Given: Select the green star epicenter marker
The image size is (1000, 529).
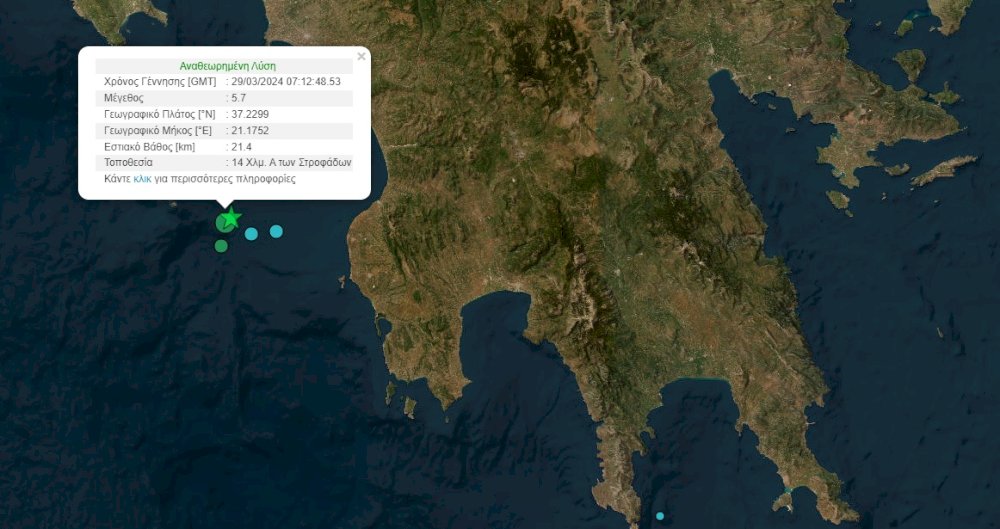Looking at the screenshot, I should coord(231,218).
